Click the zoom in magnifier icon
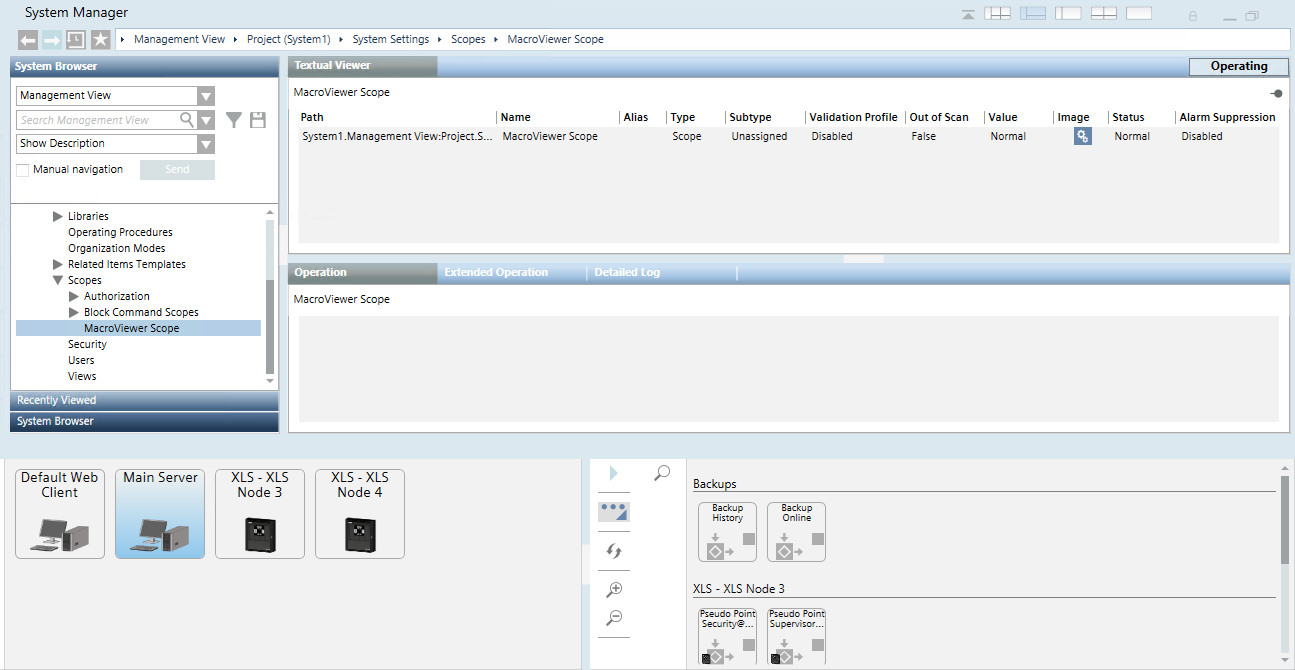This screenshot has width=1295, height=670. pos(613,589)
